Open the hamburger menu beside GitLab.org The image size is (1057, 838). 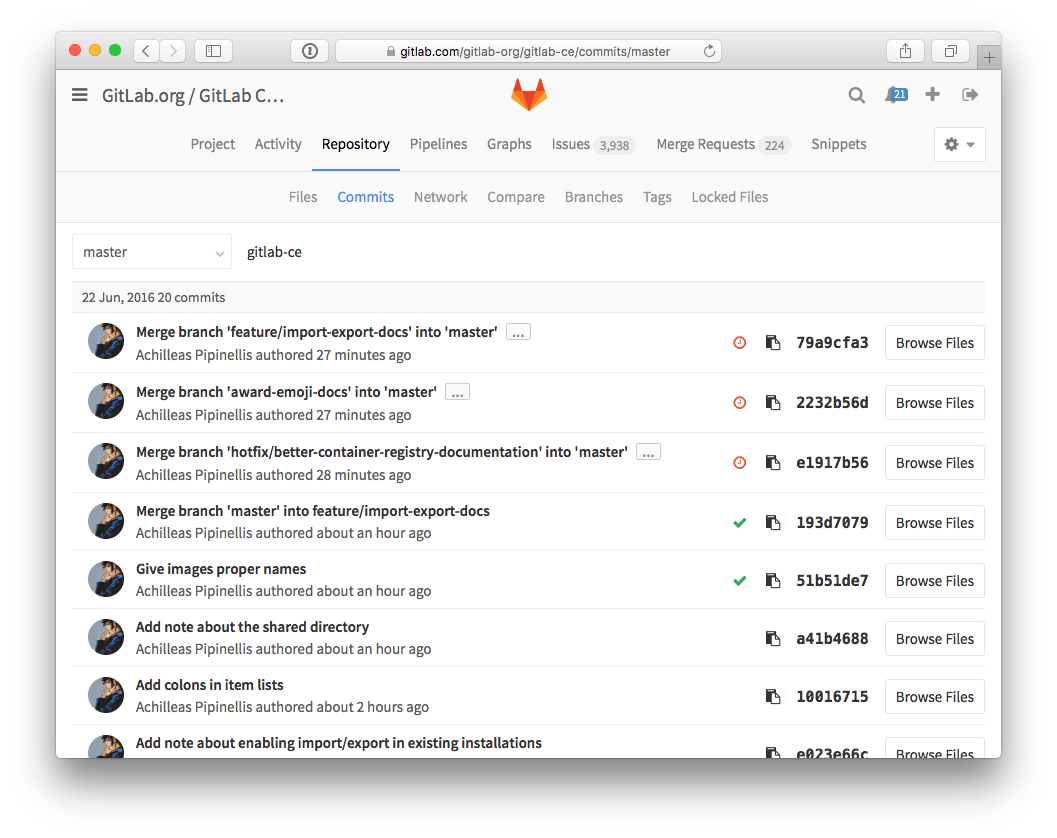click(x=79, y=94)
